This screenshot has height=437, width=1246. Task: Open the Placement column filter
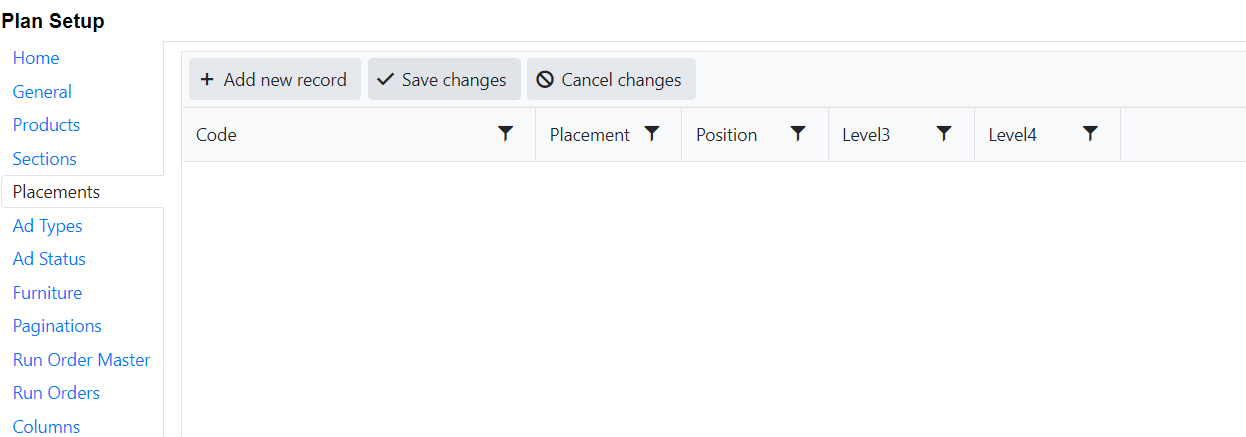pos(652,134)
